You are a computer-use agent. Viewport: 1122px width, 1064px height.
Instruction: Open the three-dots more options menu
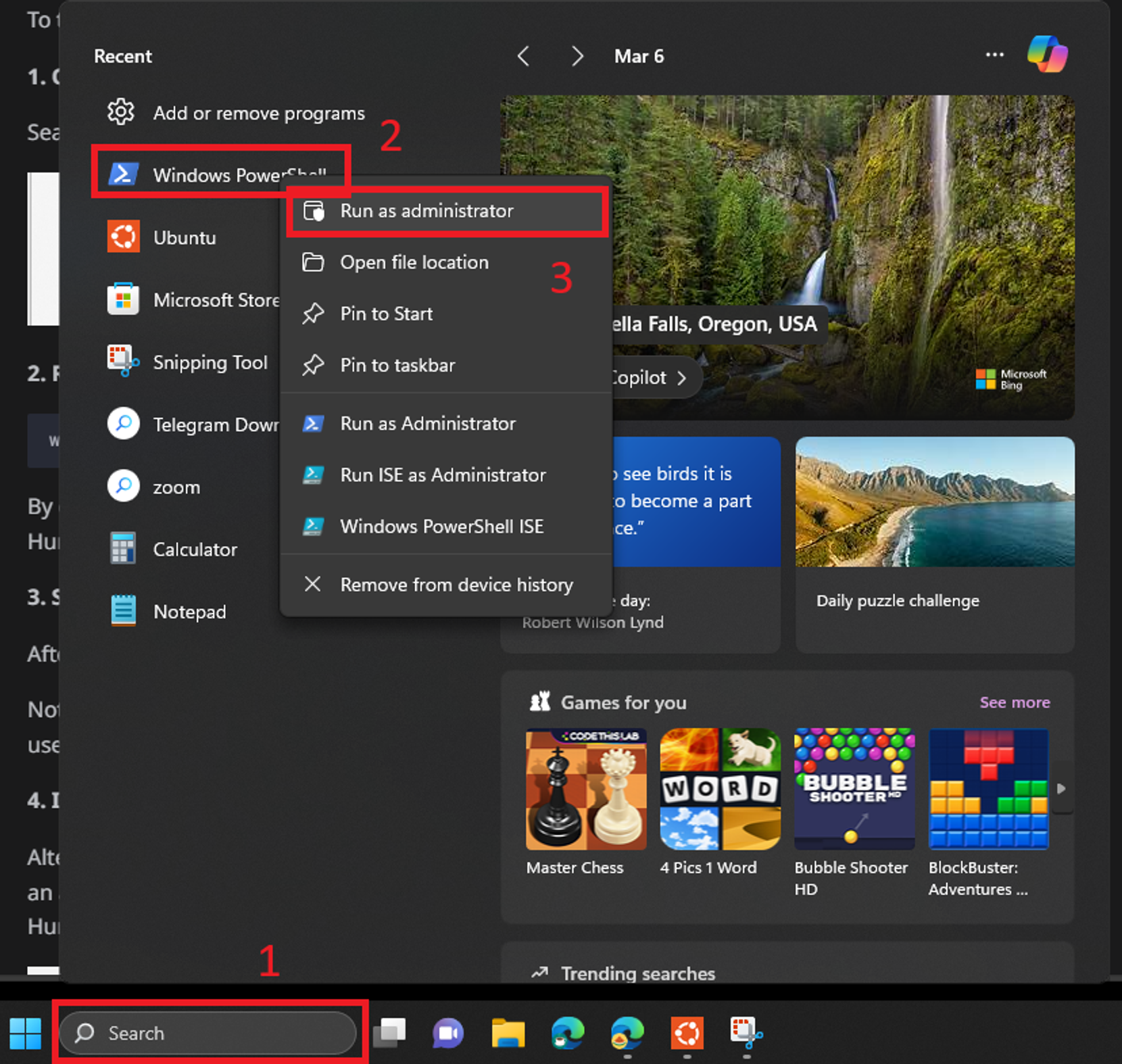[x=994, y=55]
